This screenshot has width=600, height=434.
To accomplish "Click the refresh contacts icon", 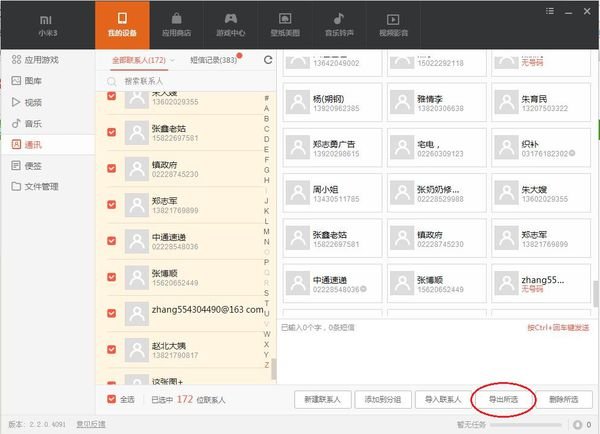I will point(268,60).
